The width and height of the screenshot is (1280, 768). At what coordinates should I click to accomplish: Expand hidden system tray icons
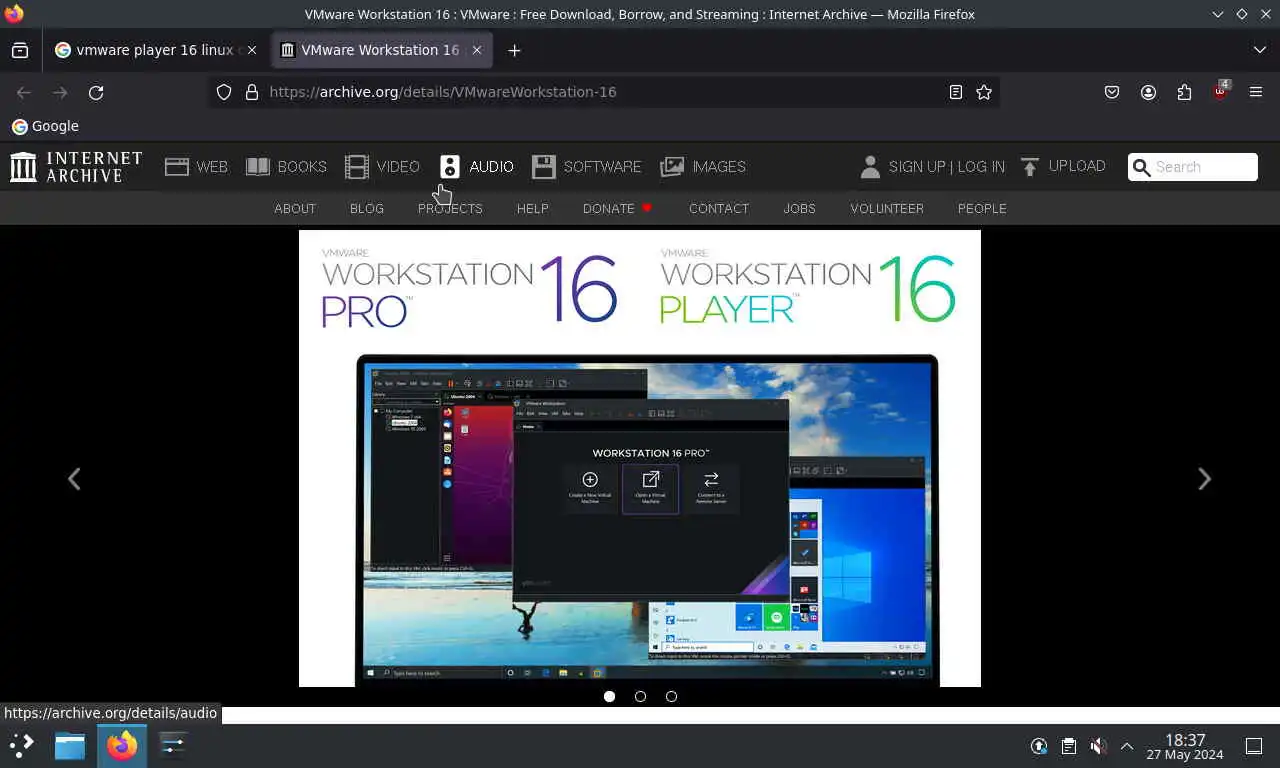pos(1127,746)
